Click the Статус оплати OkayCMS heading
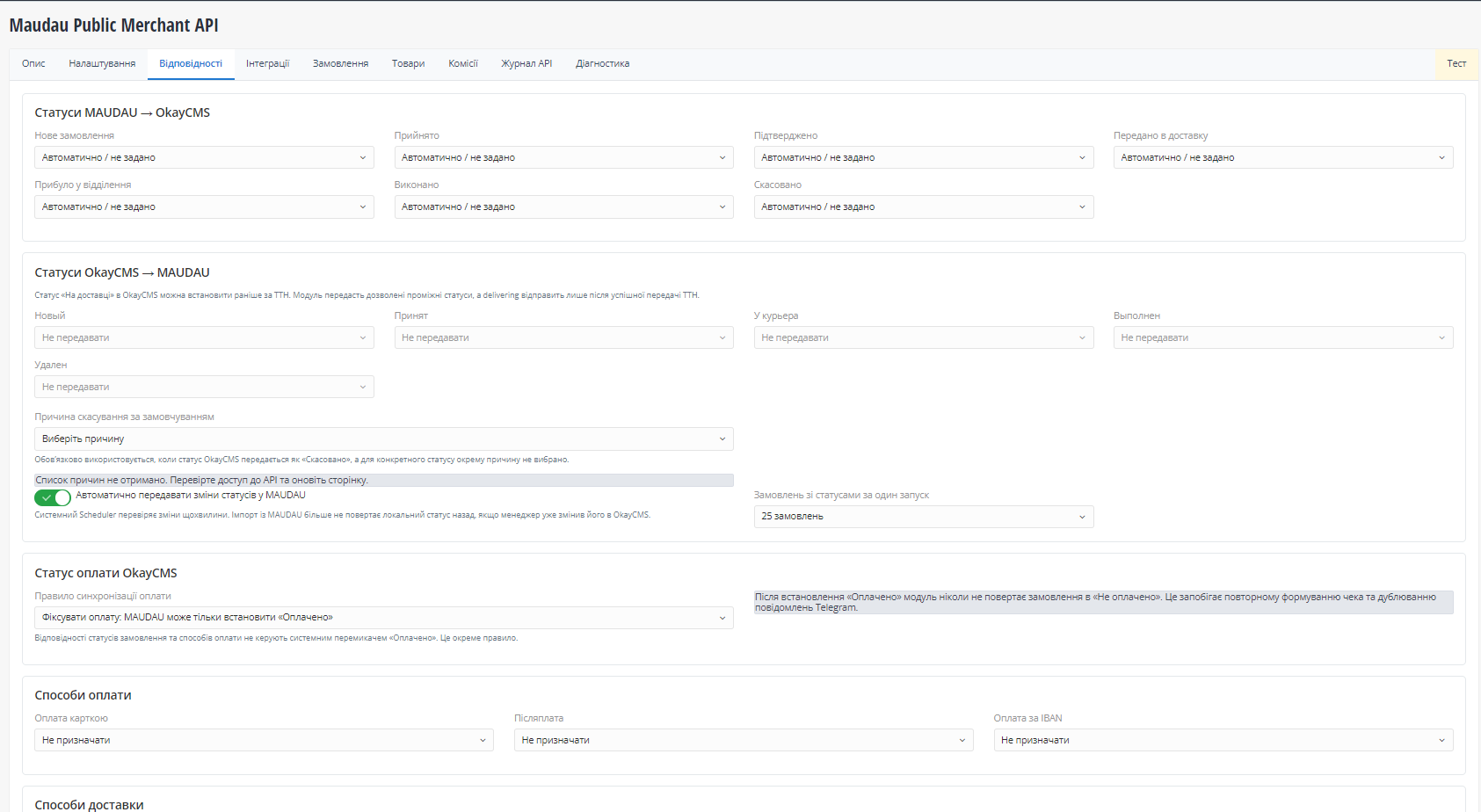This screenshot has height=812, width=1481. [105, 573]
